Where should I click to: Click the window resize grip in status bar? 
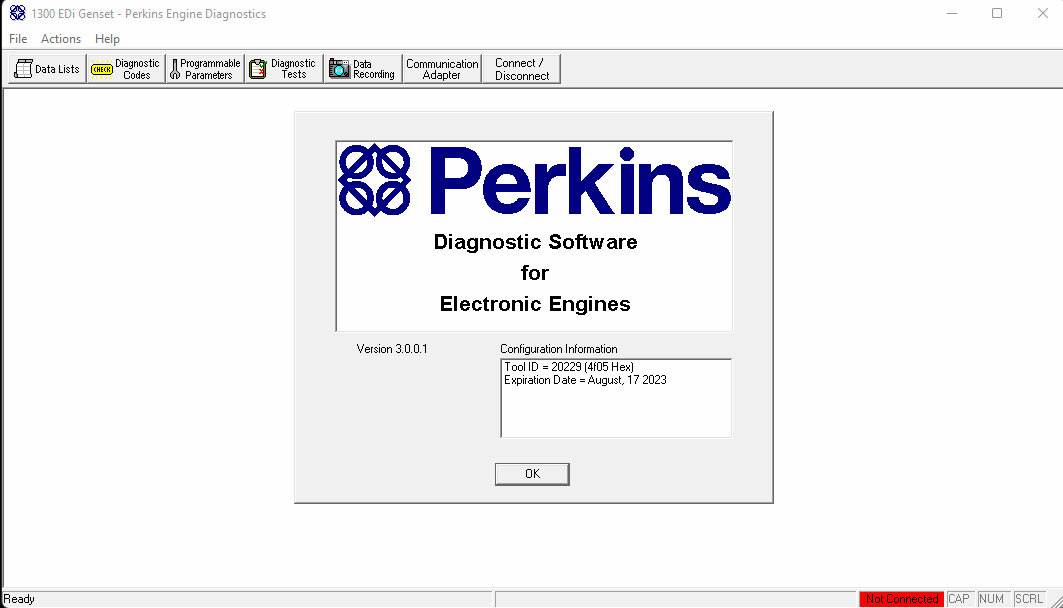[x=1057, y=601]
